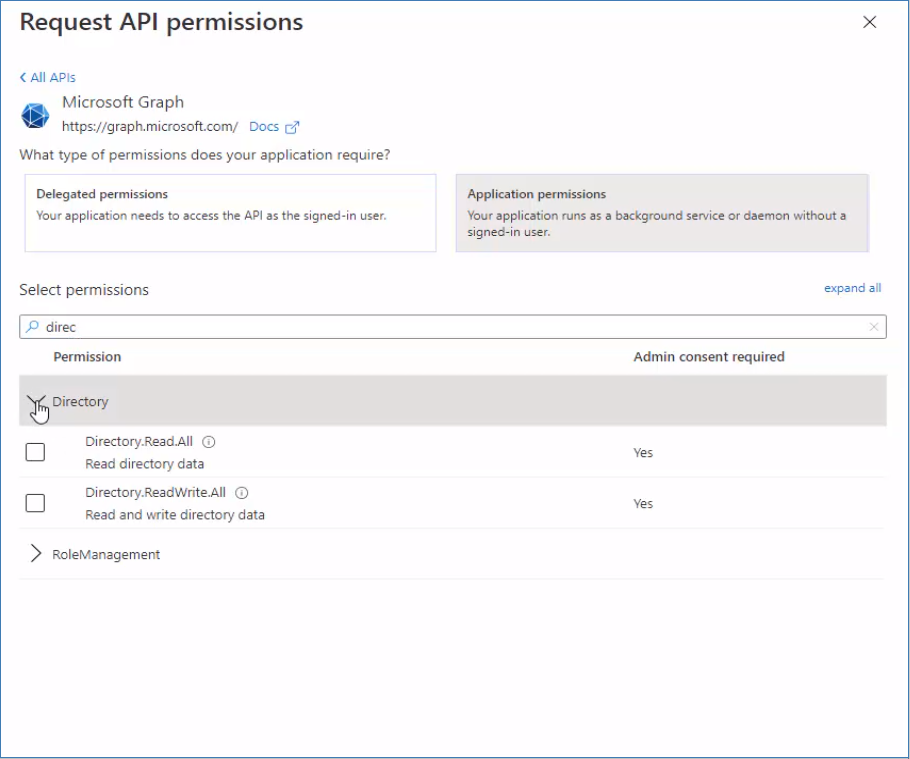Click info icon next to Directory.Read.All
Image resolution: width=910 pixels, height=759 pixels.
coord(210,442)
